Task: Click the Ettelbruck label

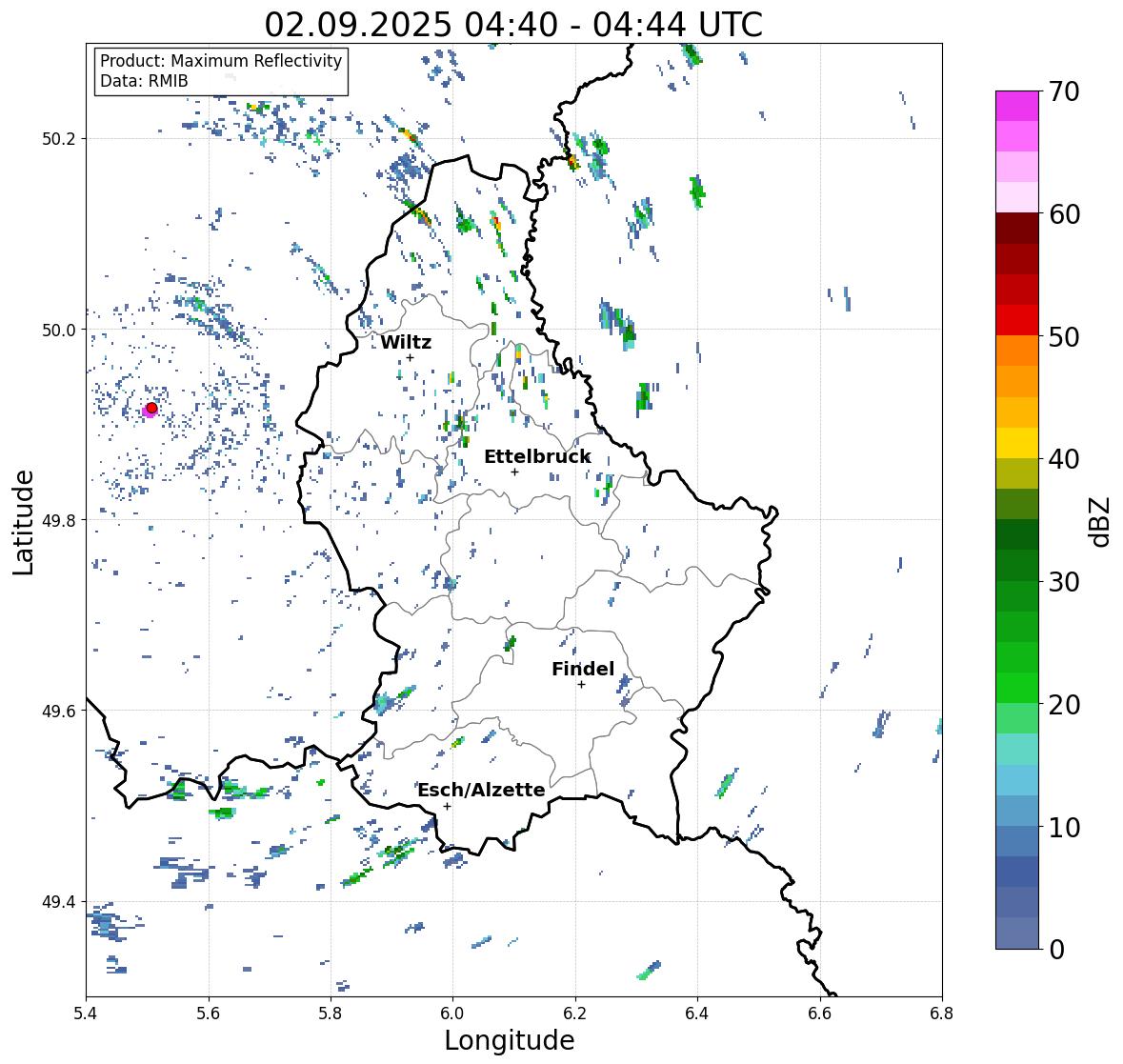Action: tap(537, 457)
